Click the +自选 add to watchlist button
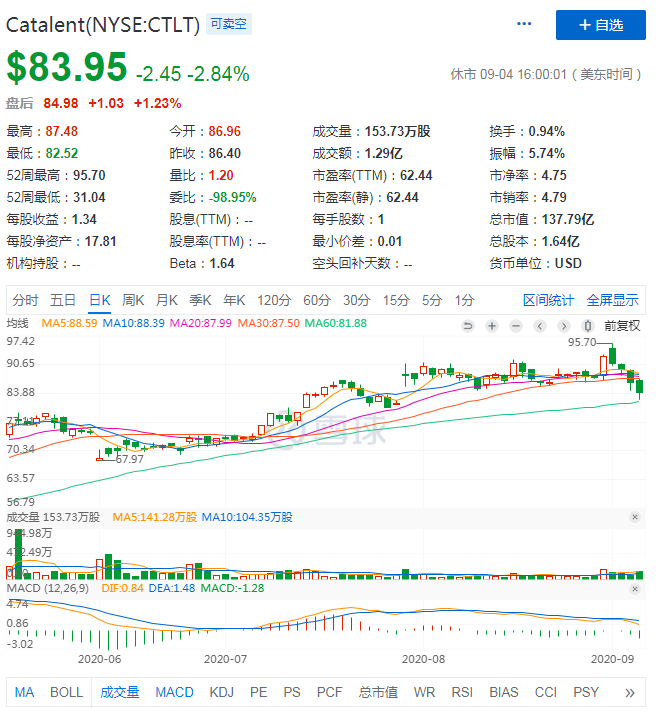 click(x=601, y=25)
